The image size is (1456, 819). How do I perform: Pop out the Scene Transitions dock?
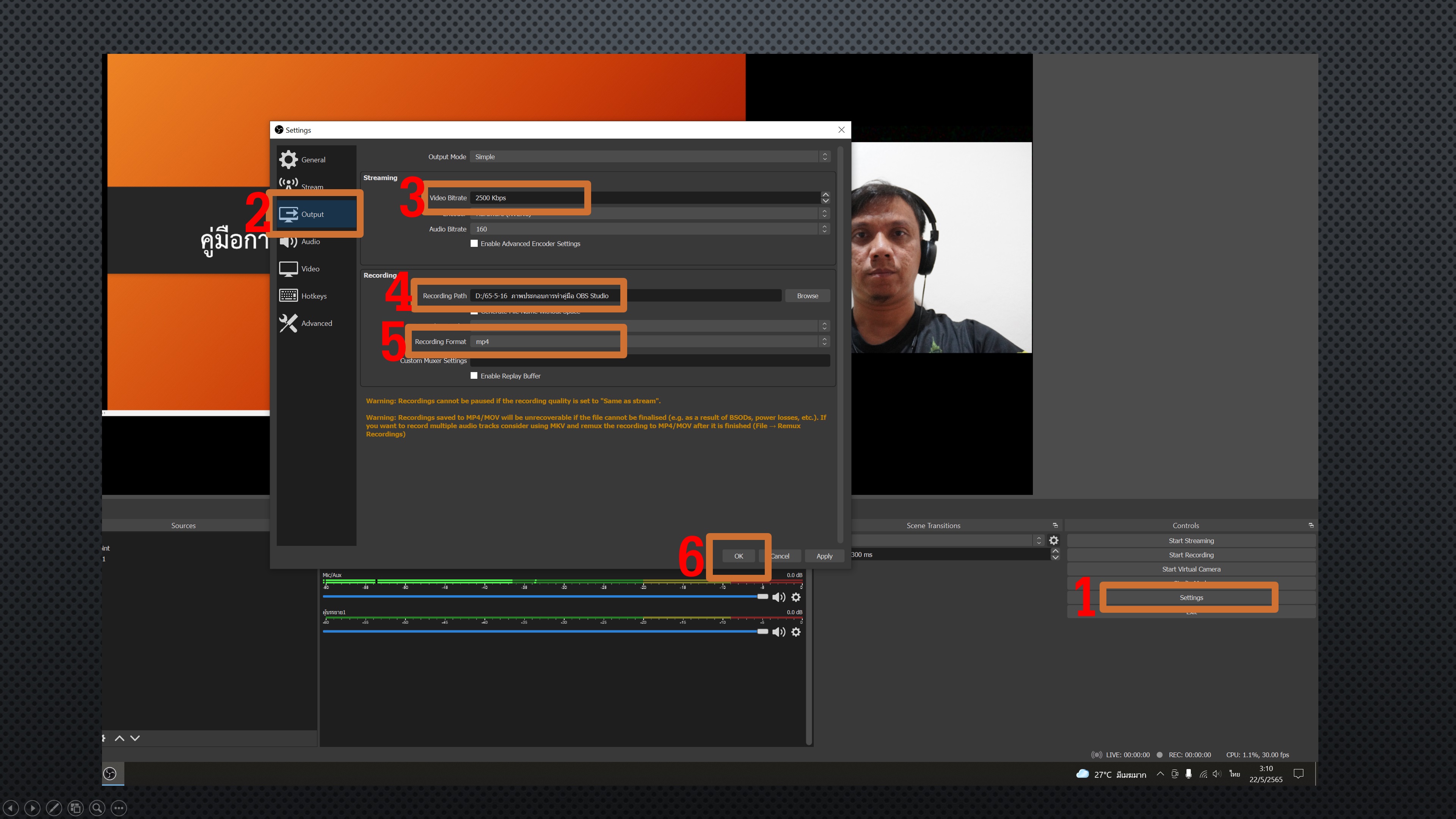click(1055, 526)
